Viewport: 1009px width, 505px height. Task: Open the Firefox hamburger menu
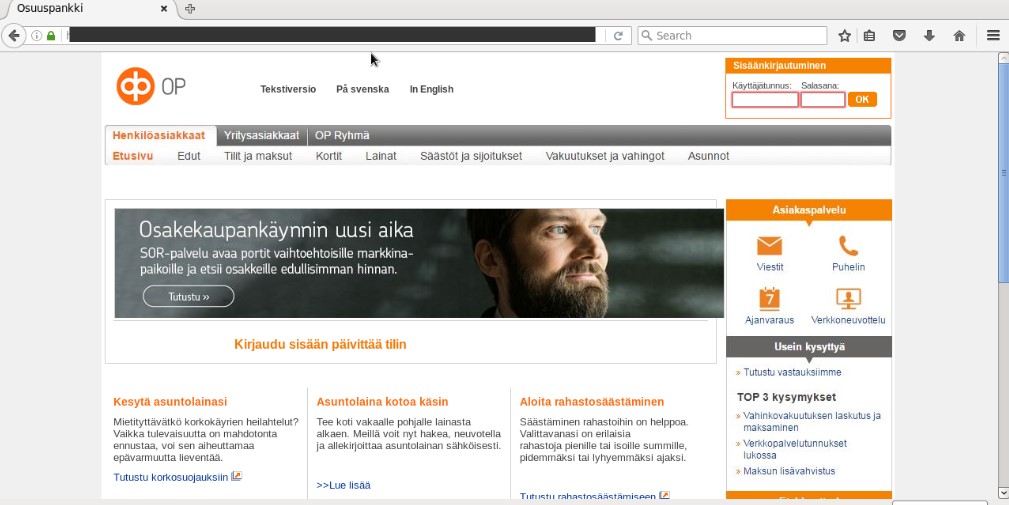point(993,36)
